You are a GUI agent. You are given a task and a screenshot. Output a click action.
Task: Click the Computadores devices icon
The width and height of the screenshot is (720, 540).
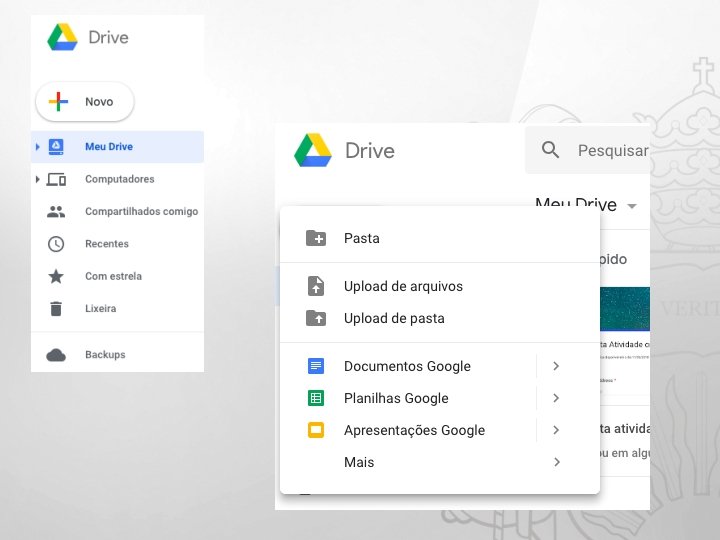pyautogui.click(x=56, y=179)
